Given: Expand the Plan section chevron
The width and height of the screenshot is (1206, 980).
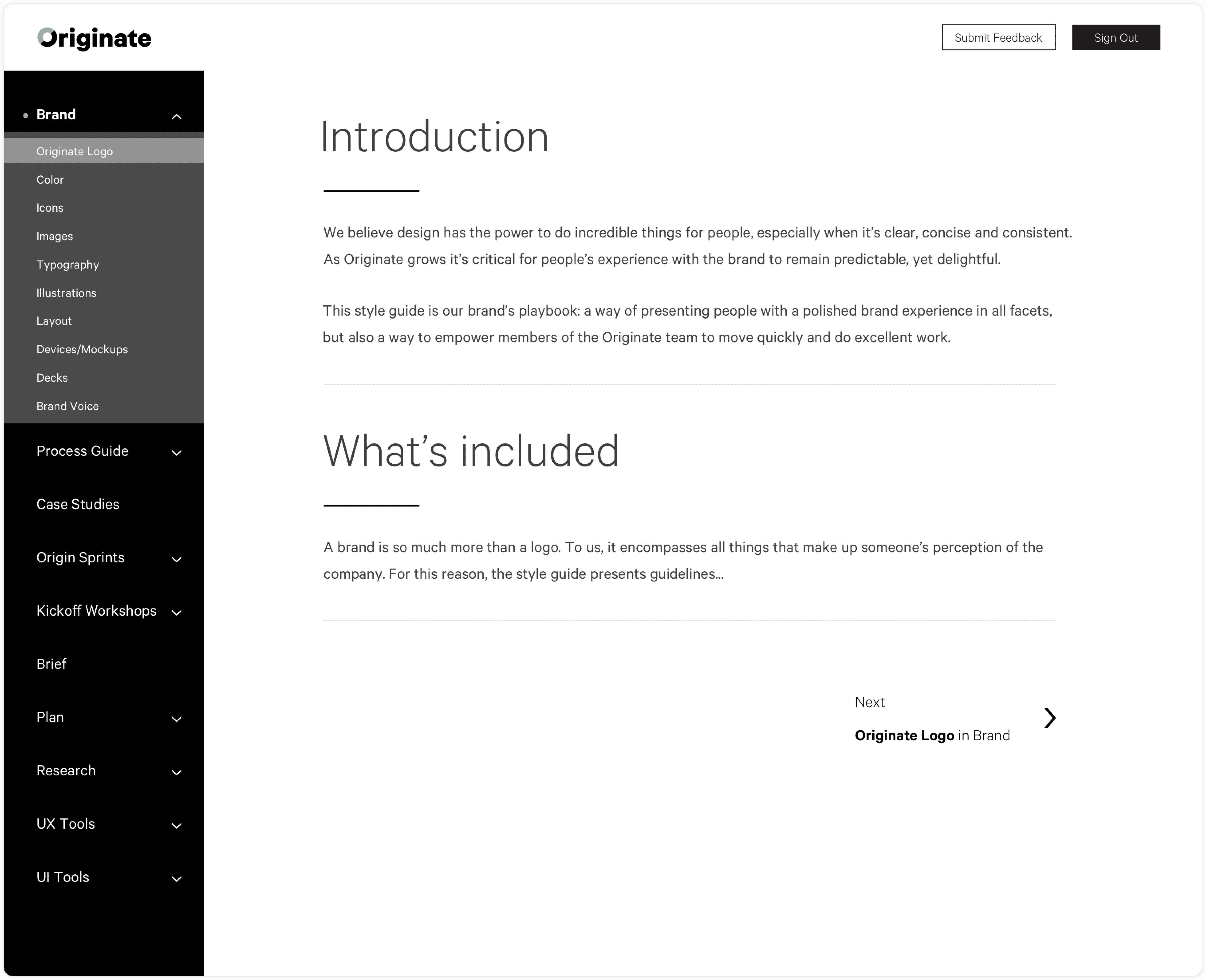Looking at the screenshot, I should [176, 719].
